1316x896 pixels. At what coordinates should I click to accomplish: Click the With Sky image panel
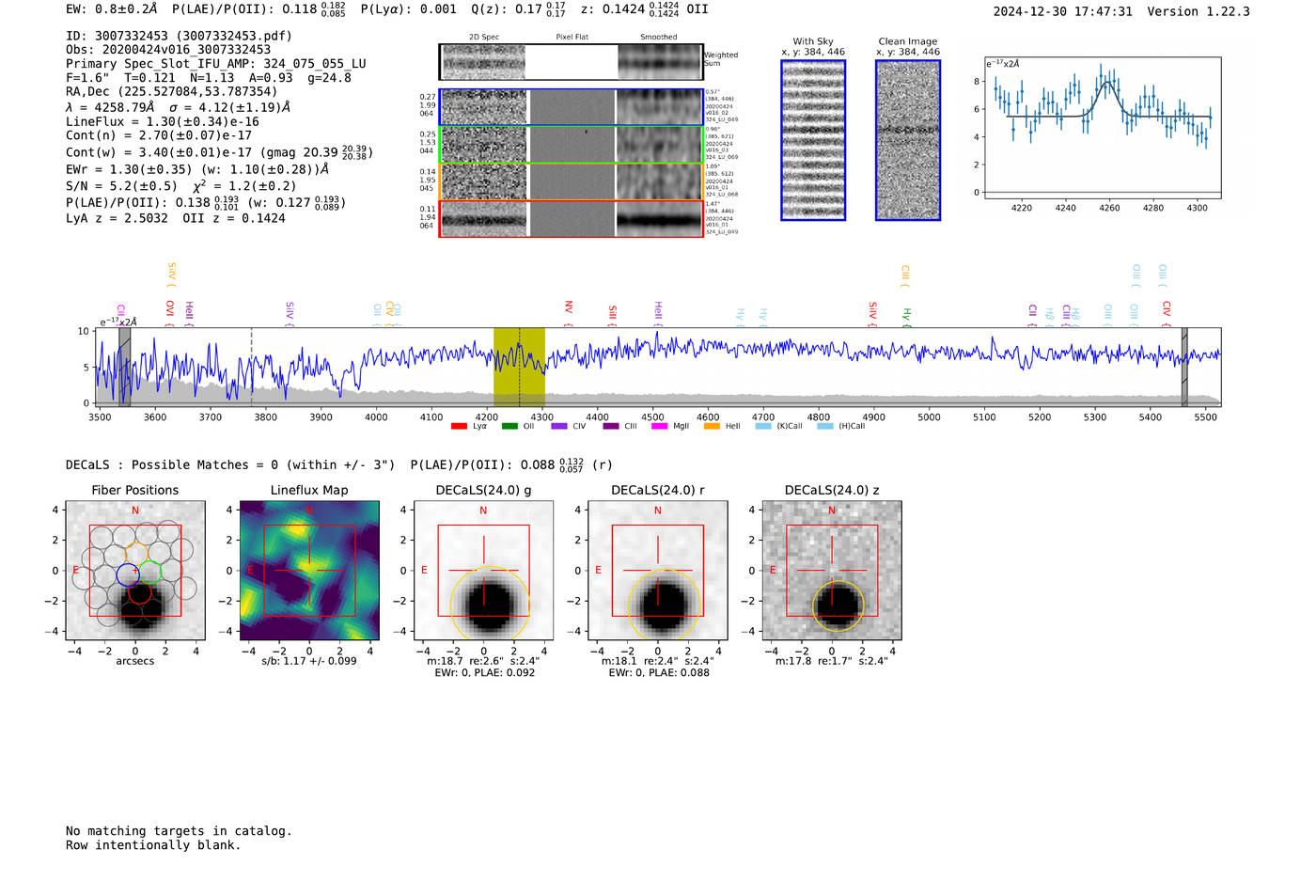813,140
